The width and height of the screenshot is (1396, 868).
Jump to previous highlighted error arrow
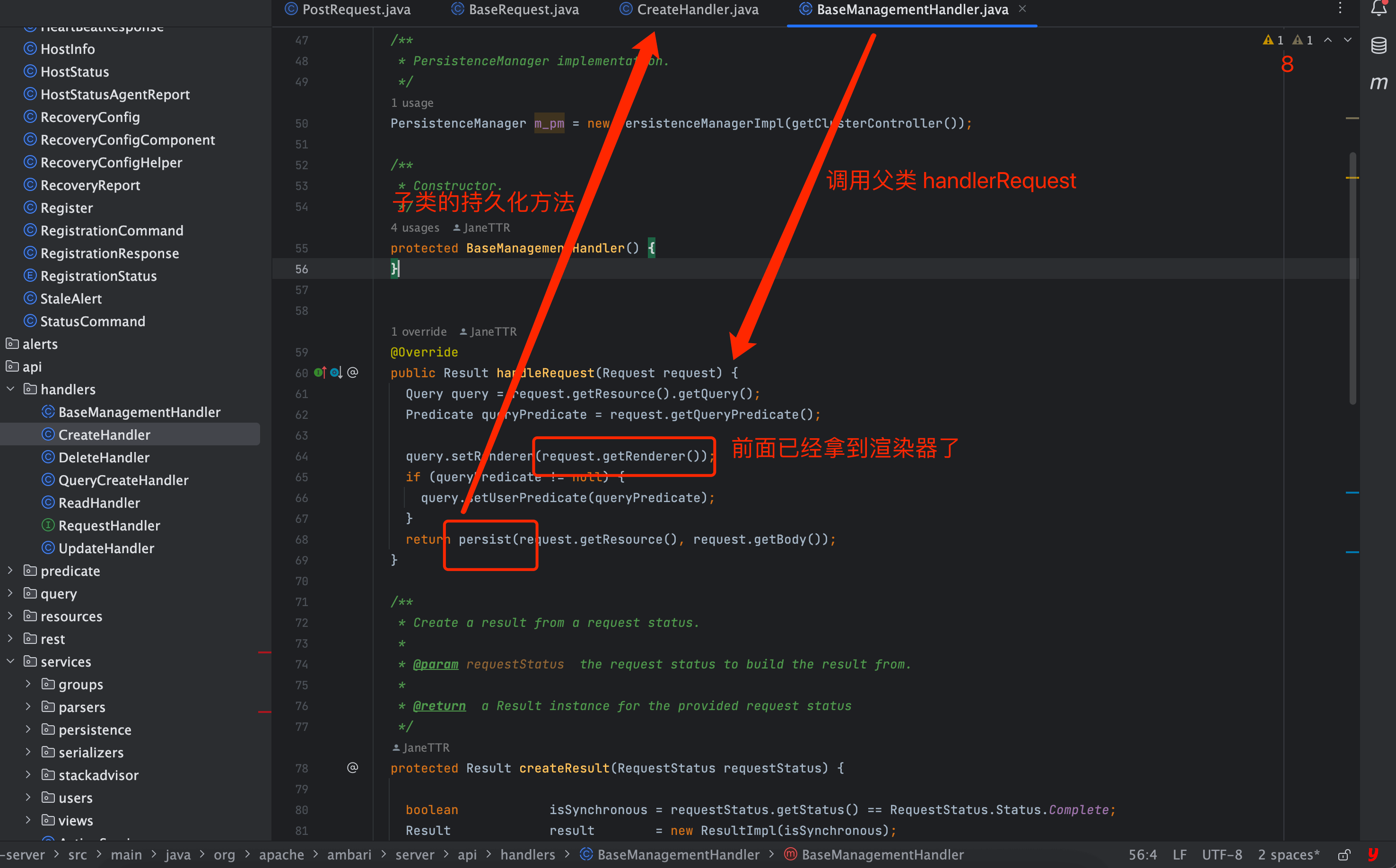pyautogui.click(x=1327, y=40)
